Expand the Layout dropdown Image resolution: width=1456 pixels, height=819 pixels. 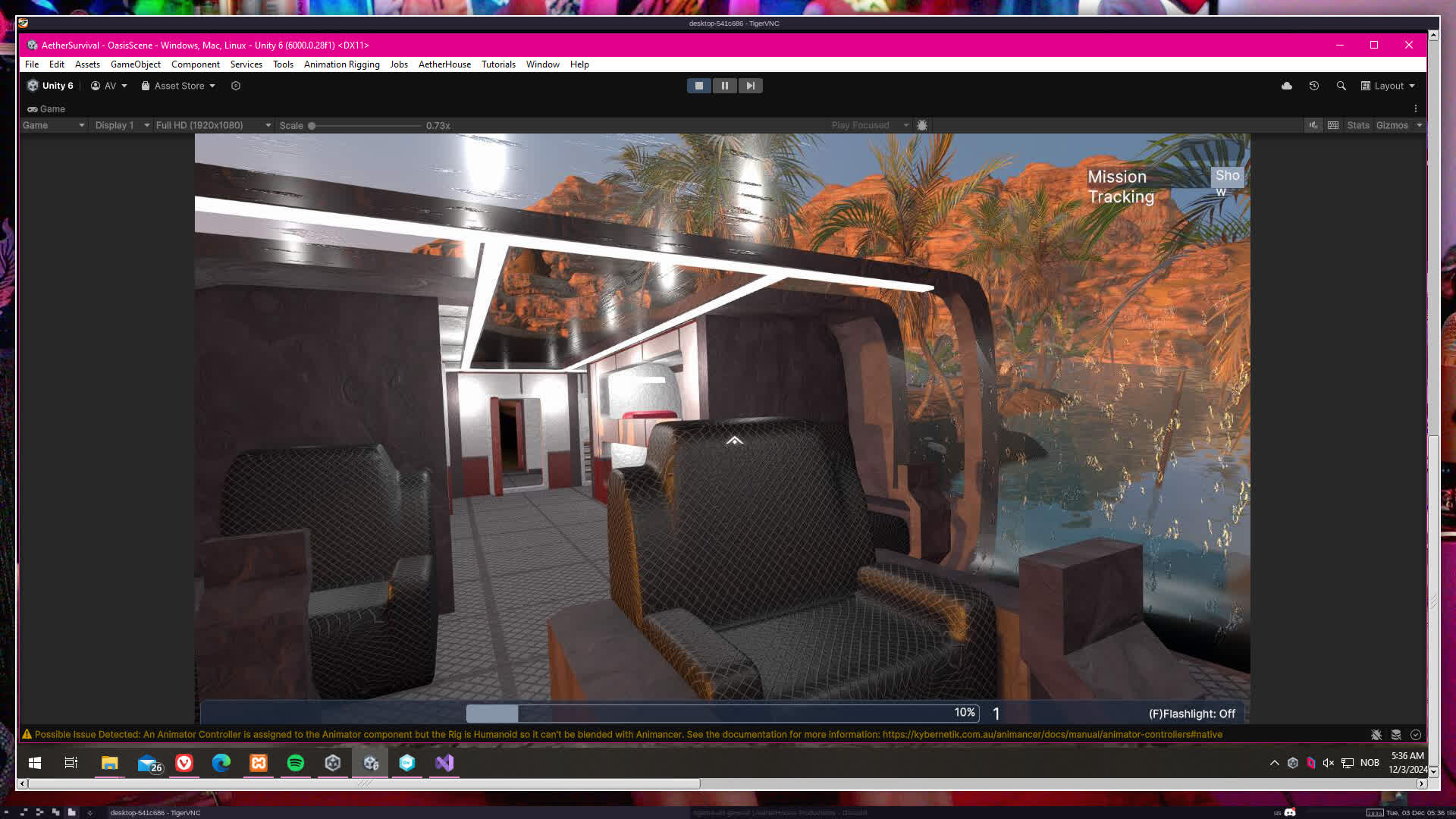(x=1389, y=86)
